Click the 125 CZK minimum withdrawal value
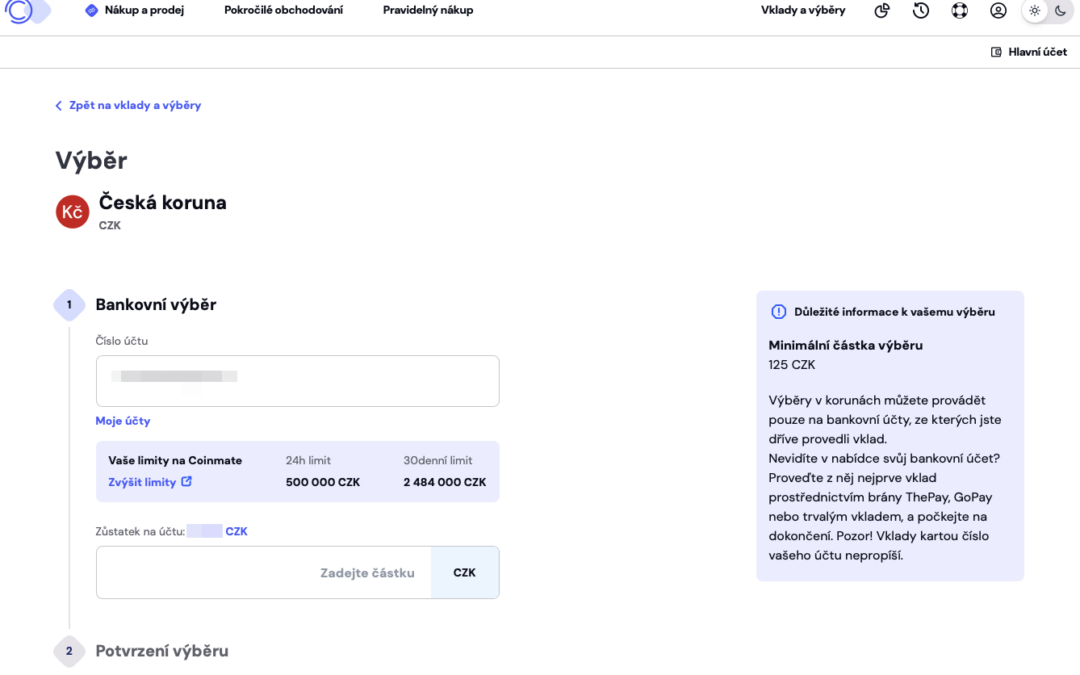Viewport: 1080px width, 675px height. (792, 365)
